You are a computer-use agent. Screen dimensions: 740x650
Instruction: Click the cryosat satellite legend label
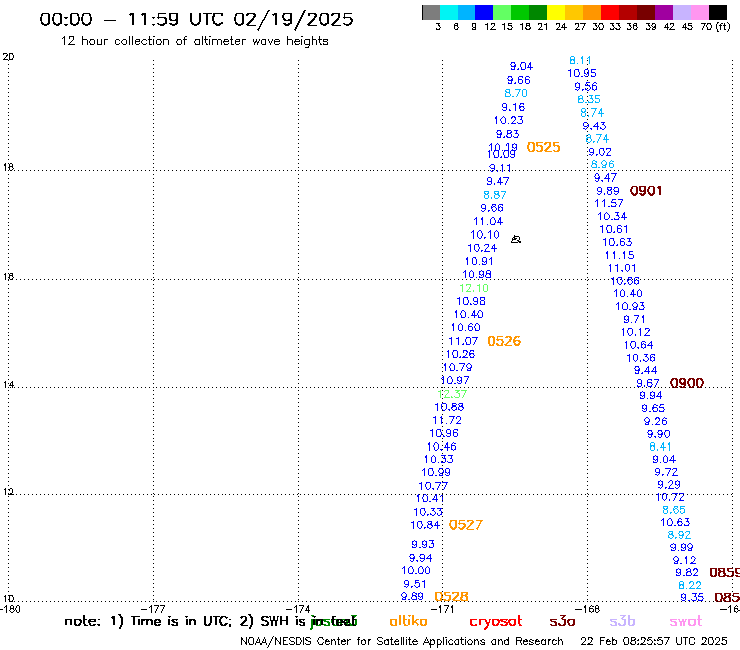pos(496,621)
